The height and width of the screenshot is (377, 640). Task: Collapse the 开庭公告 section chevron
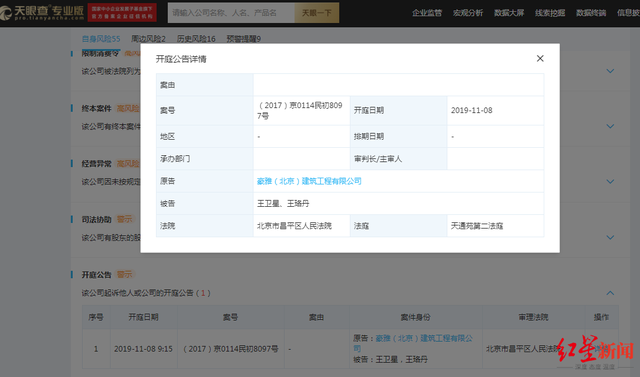coord(610,293)
